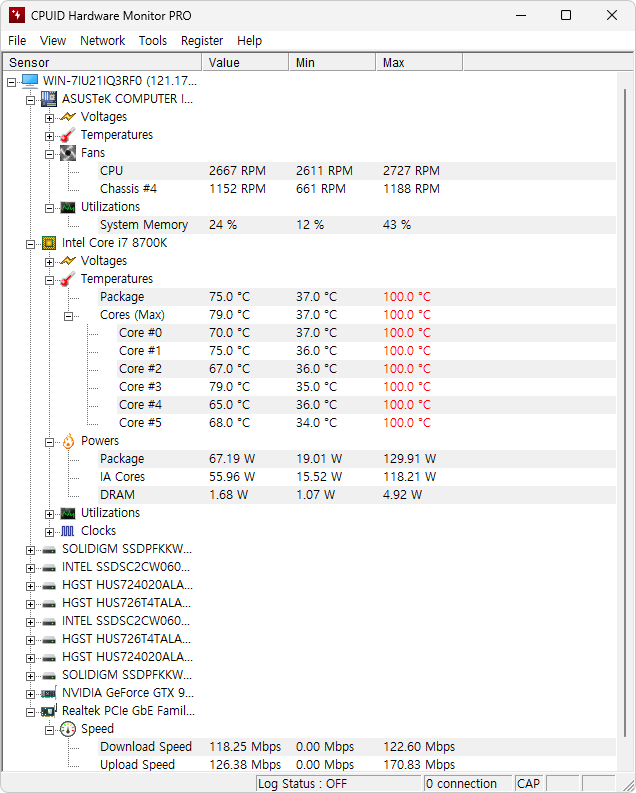Click the '0 connection' status panel
This screenshot has height=793, width=636.
[x=468, y=783]
